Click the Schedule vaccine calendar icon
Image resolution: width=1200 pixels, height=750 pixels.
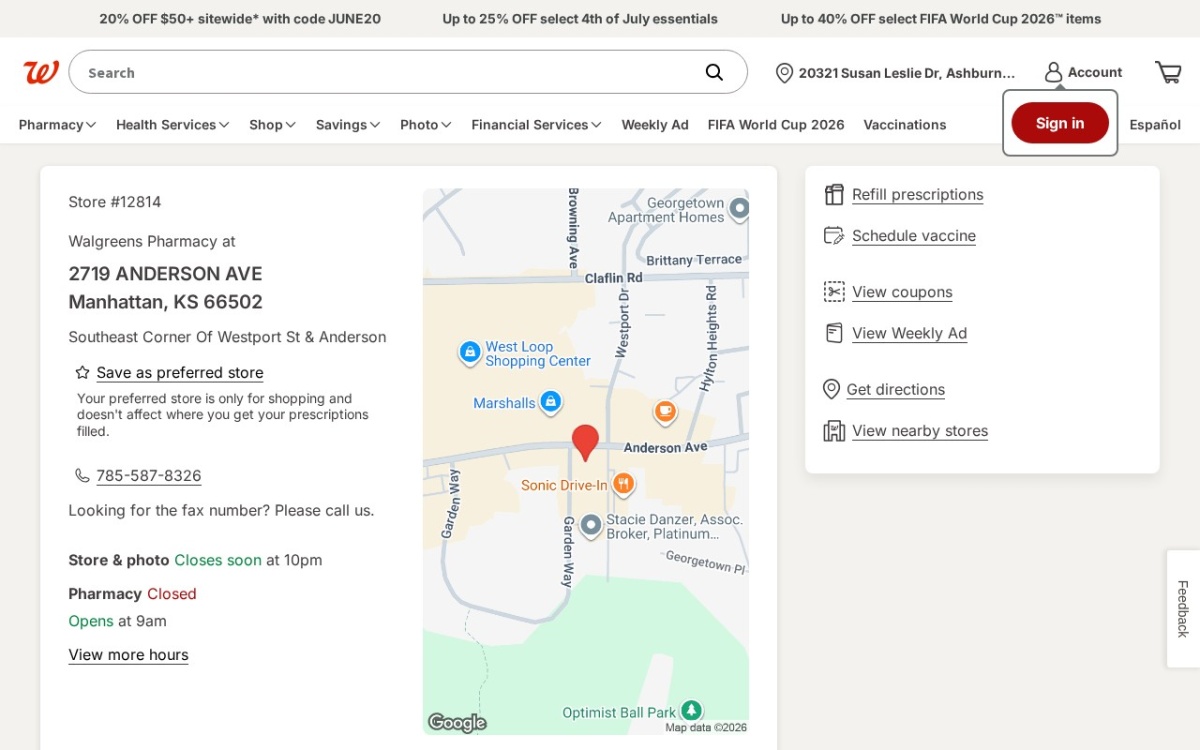coord(834,235)
